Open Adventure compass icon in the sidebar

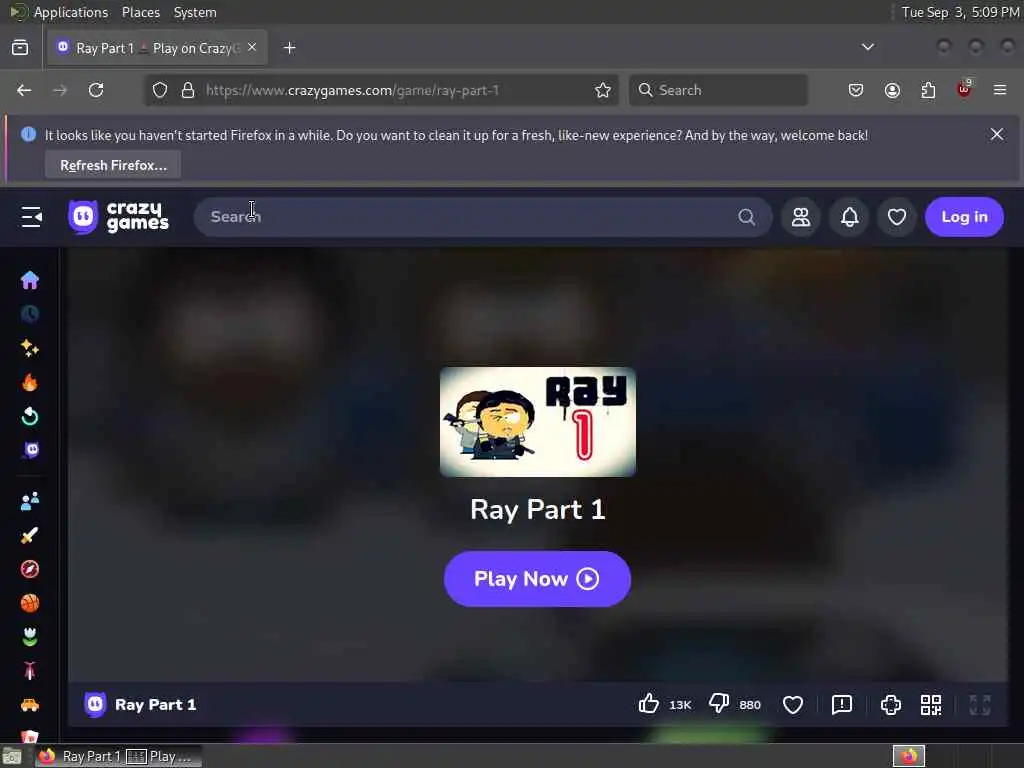coord(29,569)
